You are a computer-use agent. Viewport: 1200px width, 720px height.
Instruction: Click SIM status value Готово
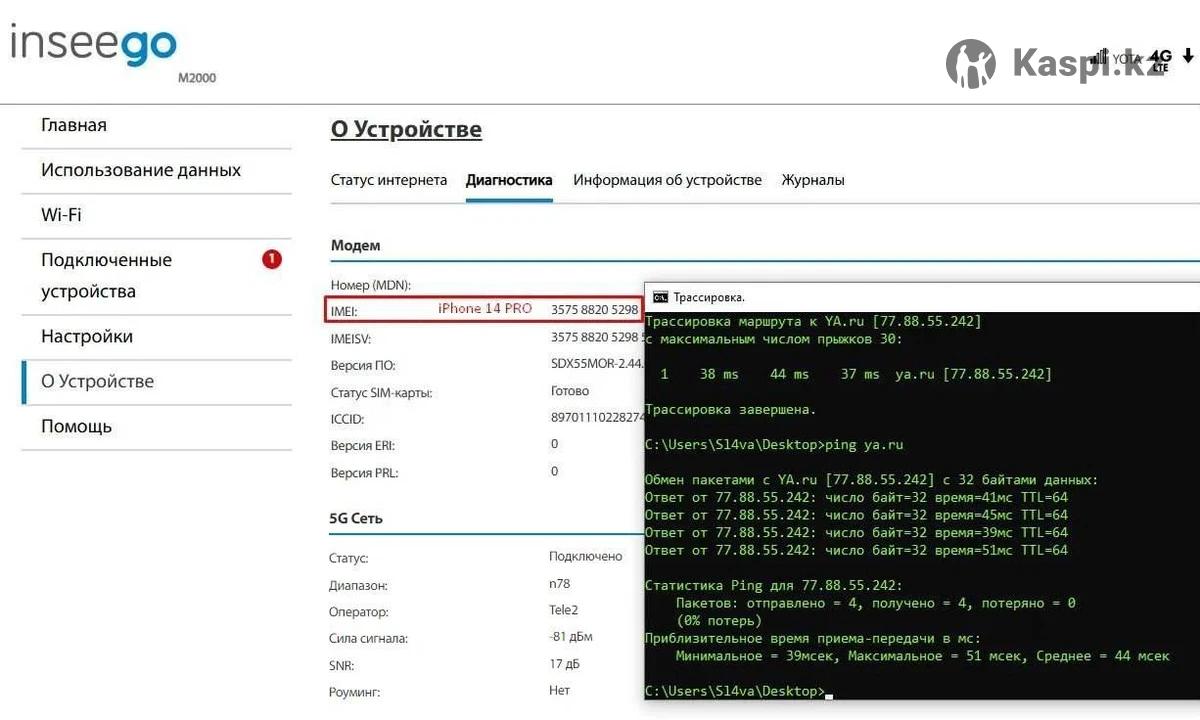pyautogui.click(x=570, y=391)
